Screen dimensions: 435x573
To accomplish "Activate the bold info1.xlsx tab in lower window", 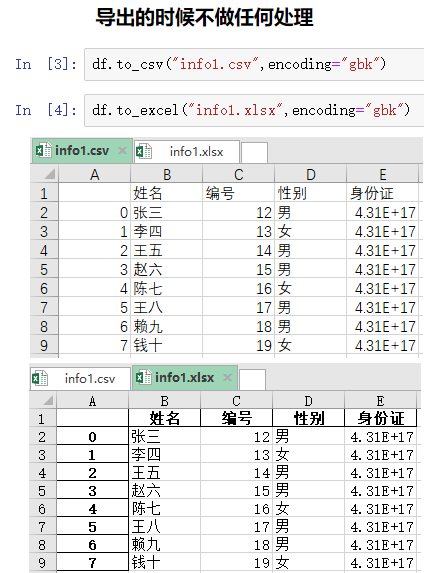I will pos(185,377).
